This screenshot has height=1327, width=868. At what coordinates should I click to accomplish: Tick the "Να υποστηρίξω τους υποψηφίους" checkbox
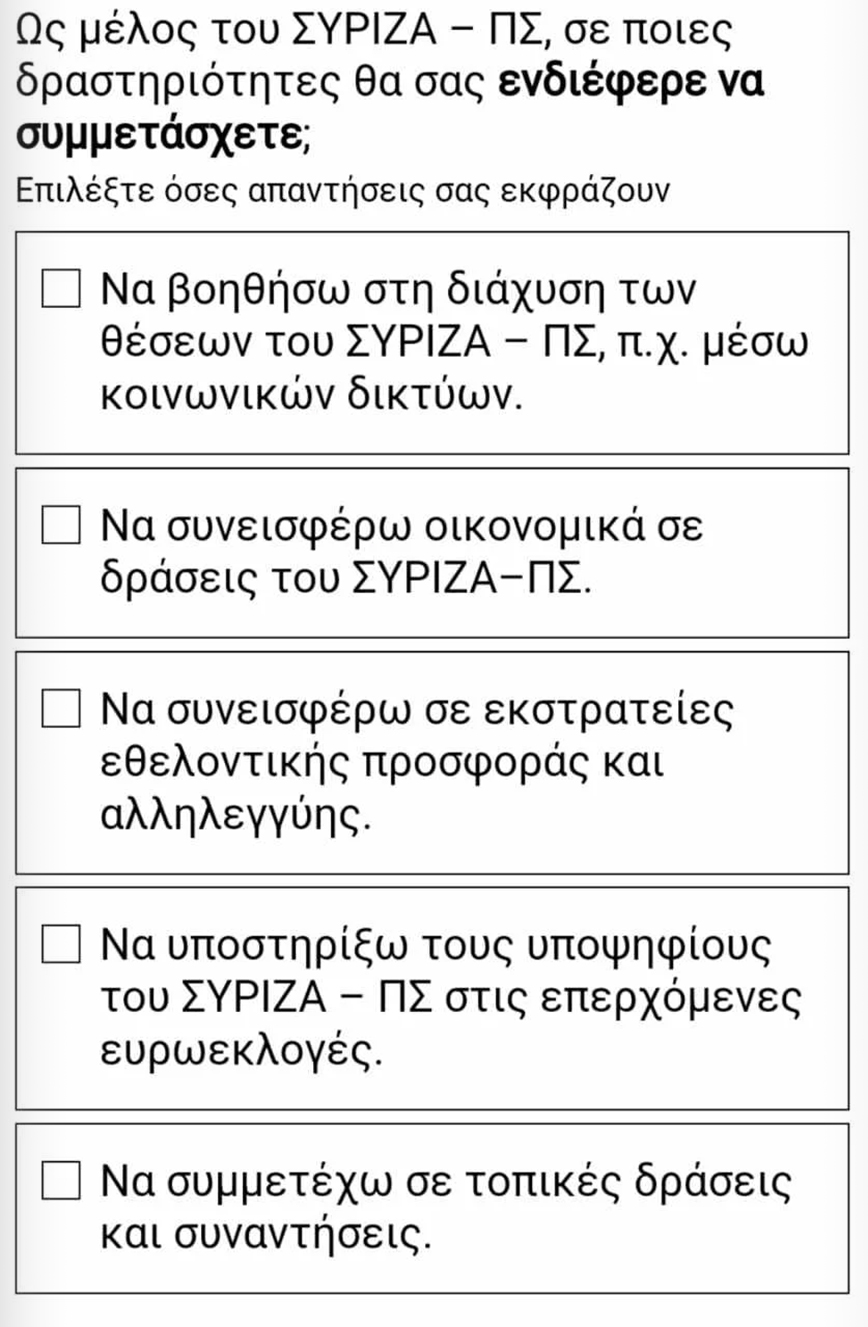tap(60, 942)
